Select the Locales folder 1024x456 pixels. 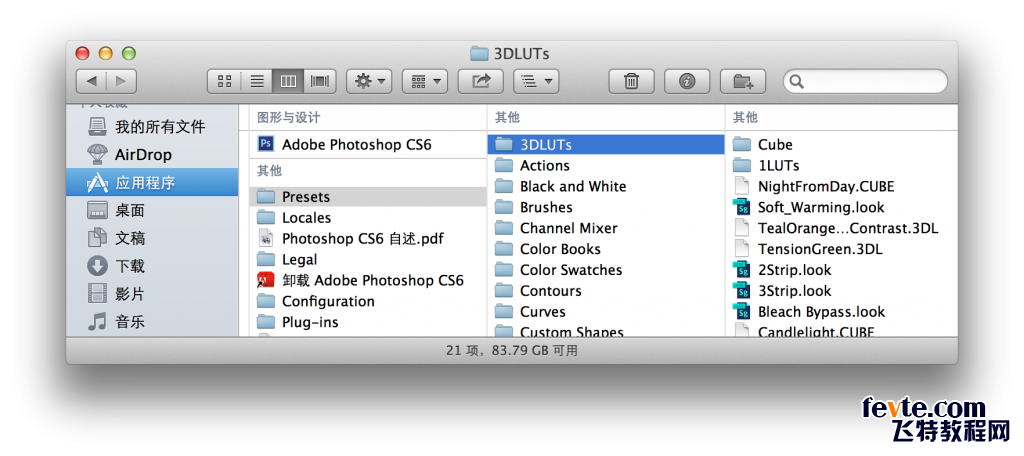click(368, 218)
